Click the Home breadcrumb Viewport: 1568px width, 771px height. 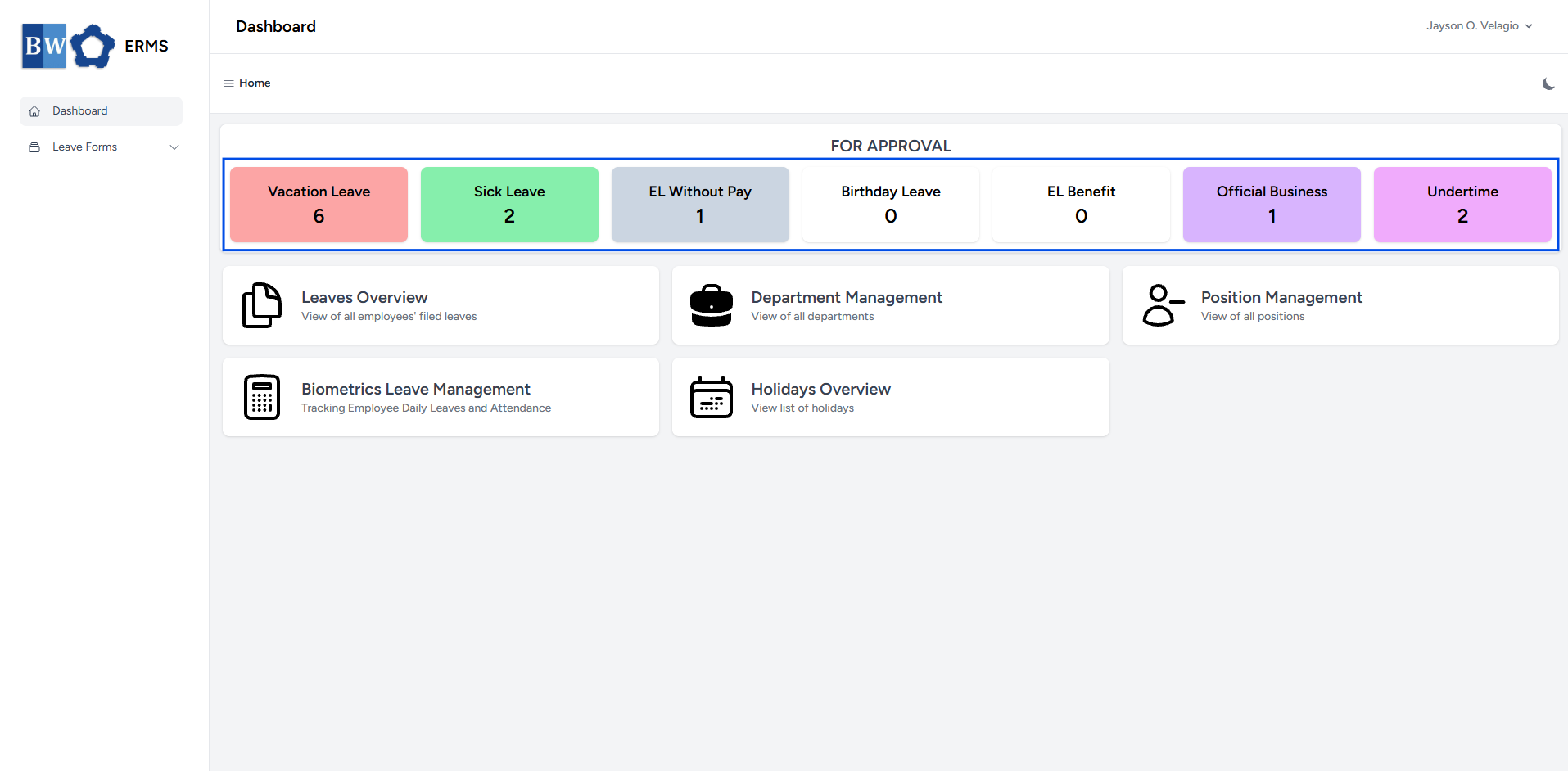tap(255, 83)
